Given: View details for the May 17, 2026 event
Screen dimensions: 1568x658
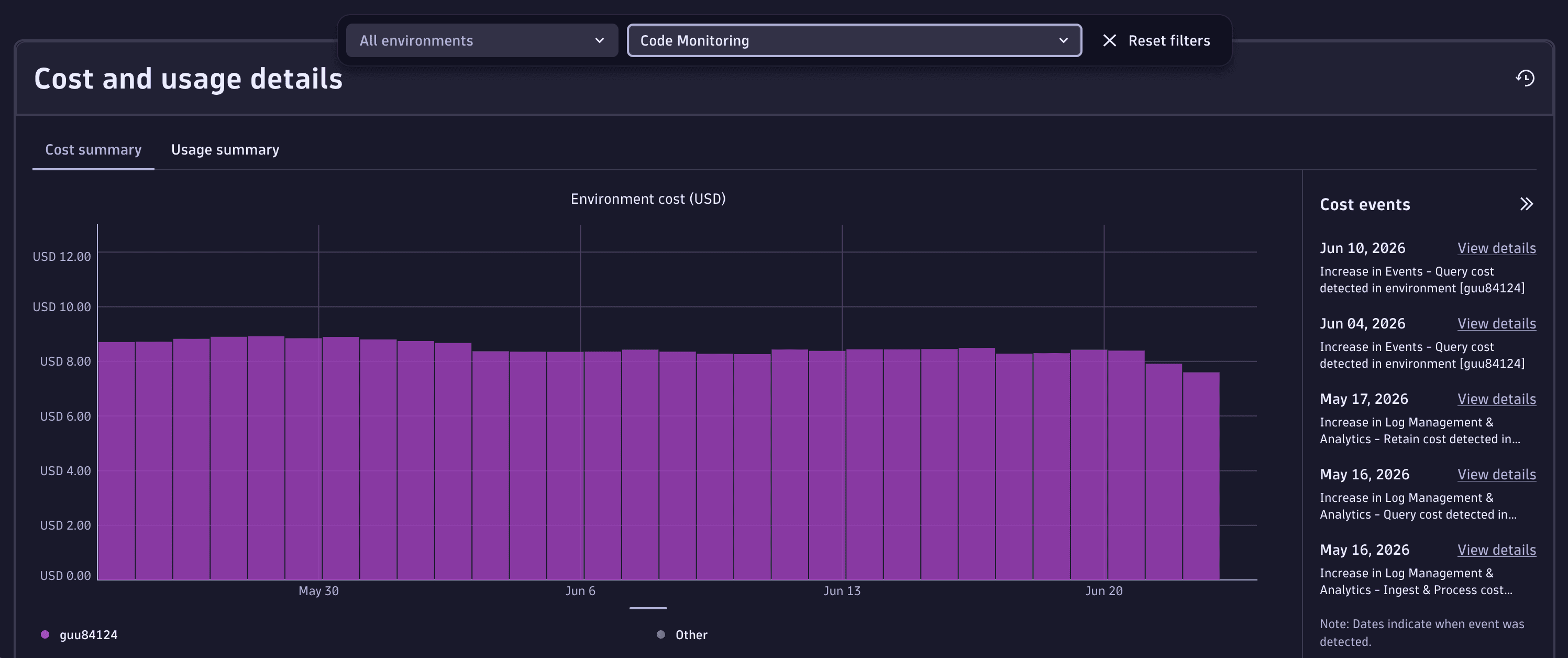Looking at the screenshot, I should click(1496, 399).
